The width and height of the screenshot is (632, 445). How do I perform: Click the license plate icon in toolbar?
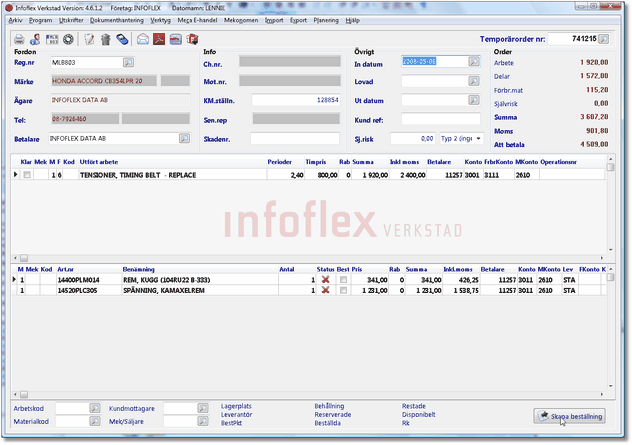point(52,39)
